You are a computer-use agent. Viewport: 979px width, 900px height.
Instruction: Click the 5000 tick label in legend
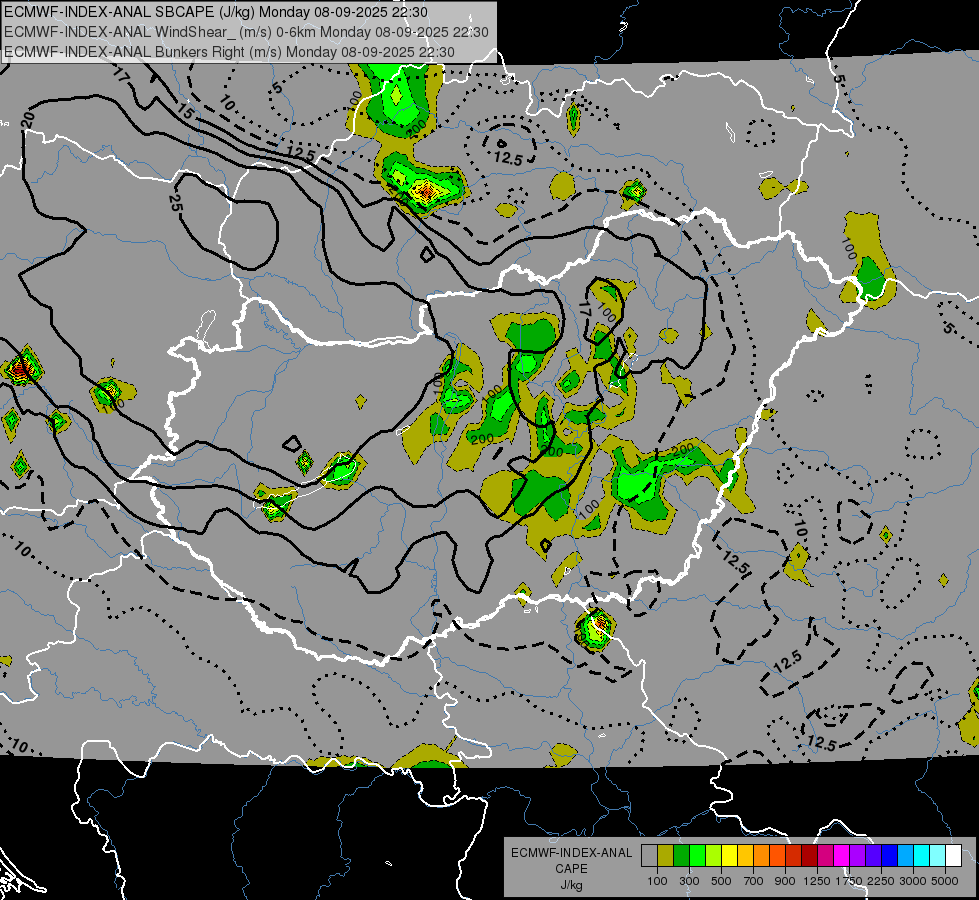pyautogui.click(x=945, y=881)
